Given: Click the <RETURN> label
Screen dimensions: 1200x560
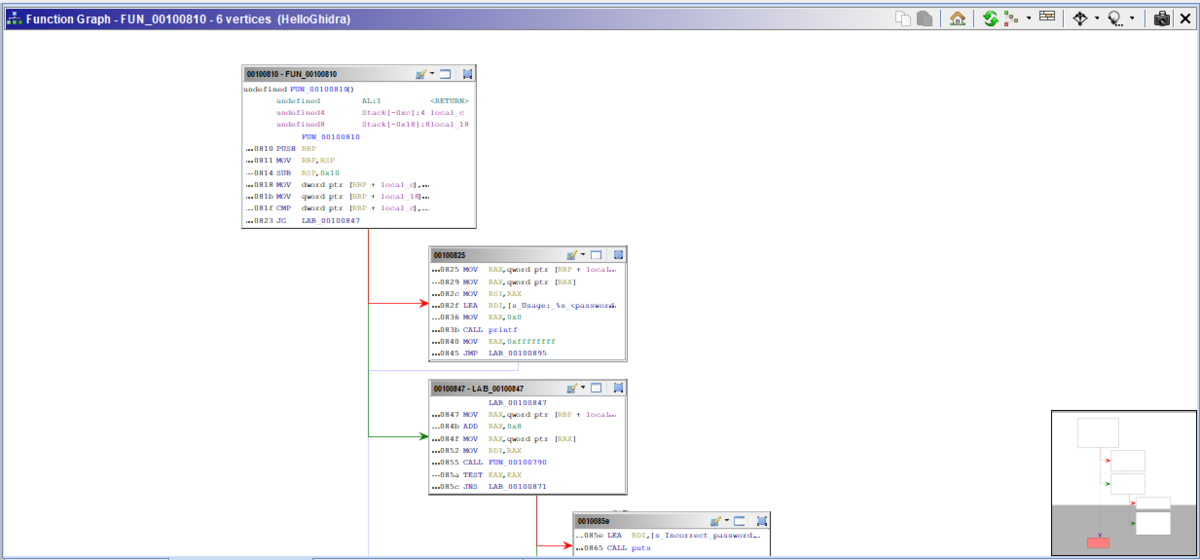Looking at the screenshot, I should [449, 101].
